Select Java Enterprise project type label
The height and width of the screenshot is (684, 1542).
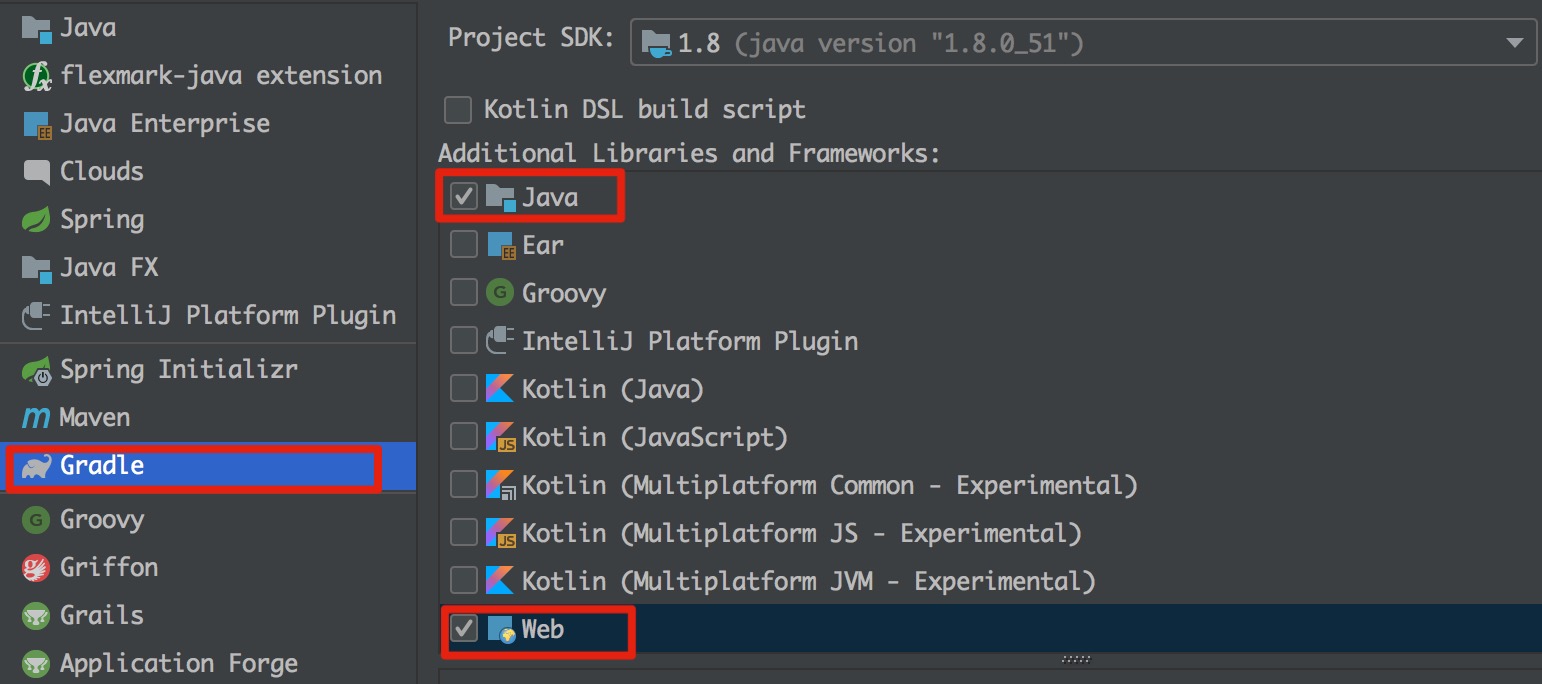pyautogui.click(x=165, y=124)
